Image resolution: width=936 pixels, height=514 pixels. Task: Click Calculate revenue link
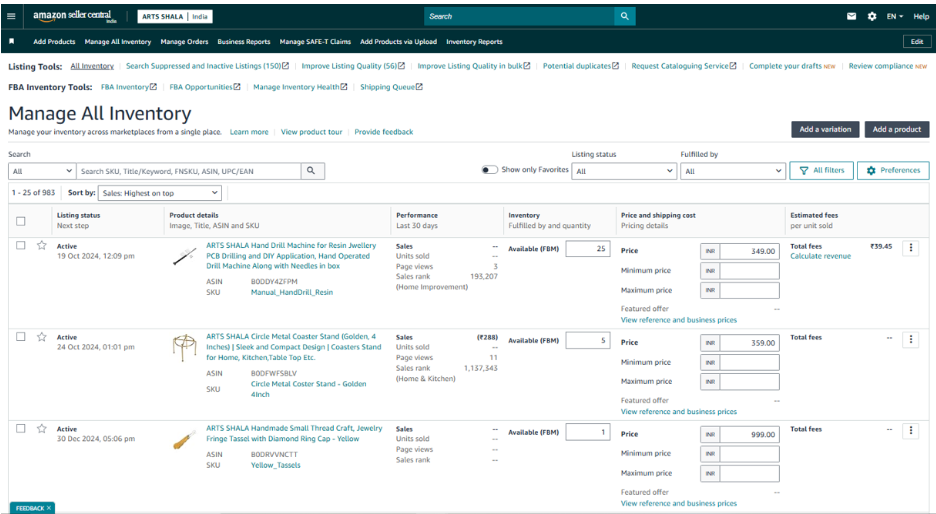(820, 256)
